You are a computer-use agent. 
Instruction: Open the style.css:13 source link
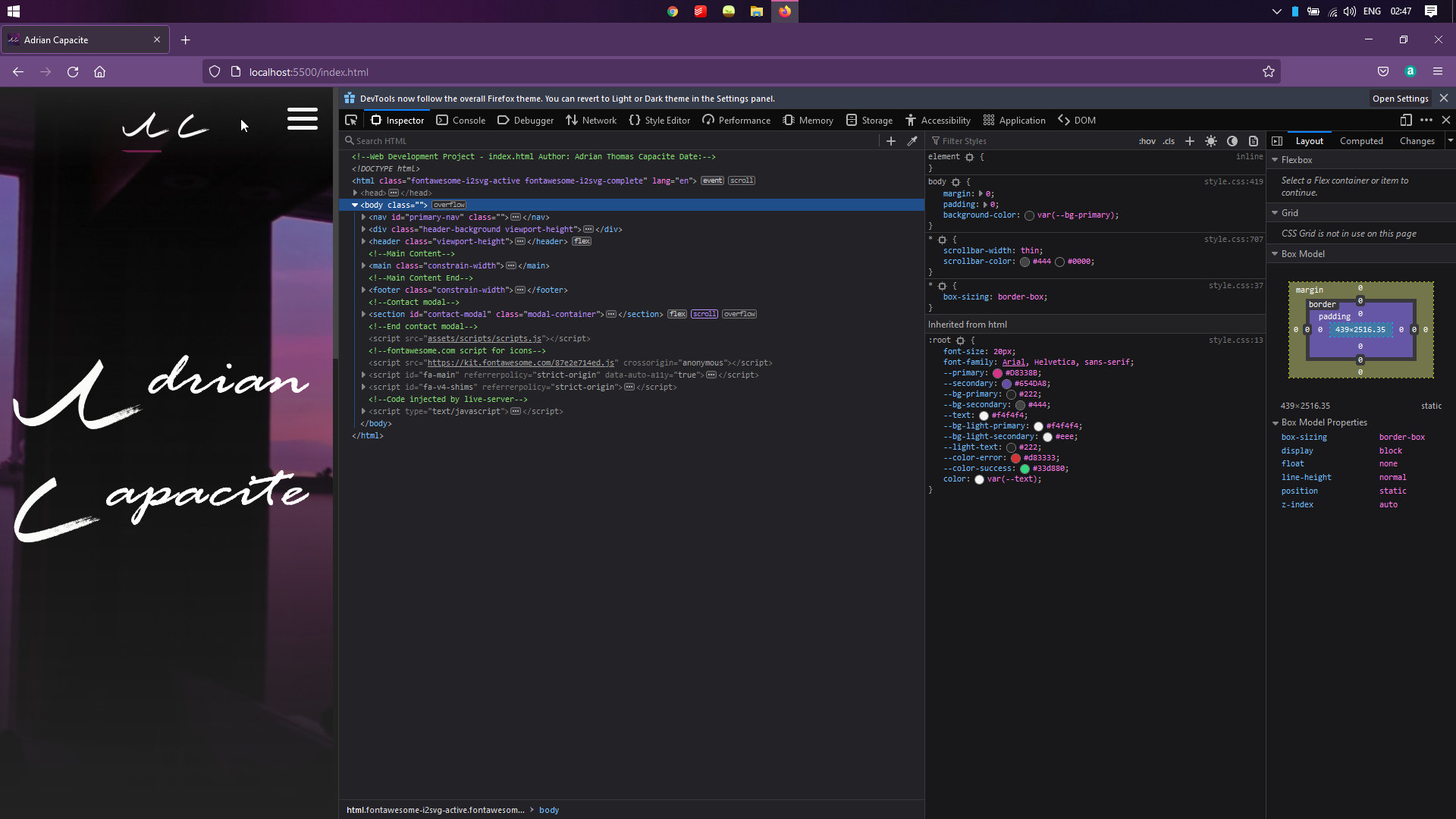point(1236,340)
